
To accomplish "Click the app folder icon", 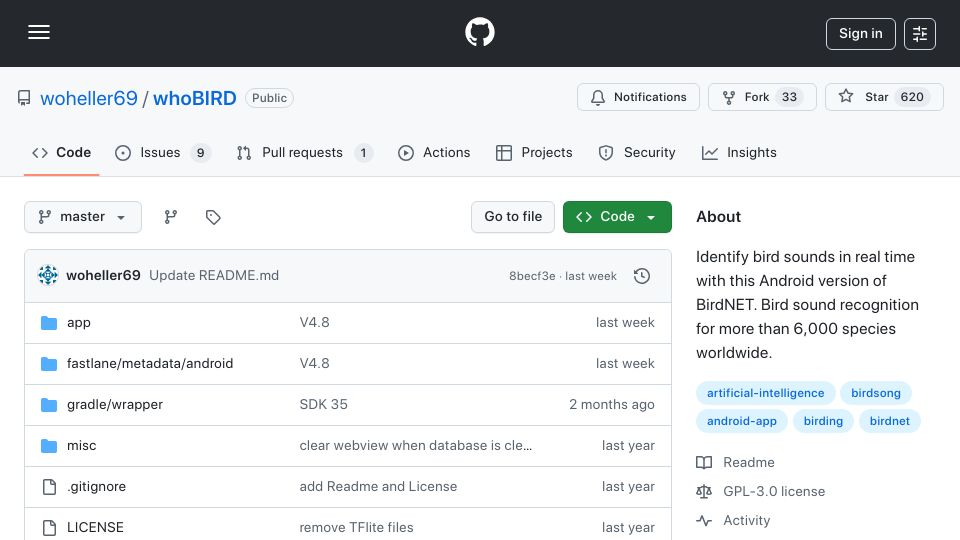I will point(49,323).
